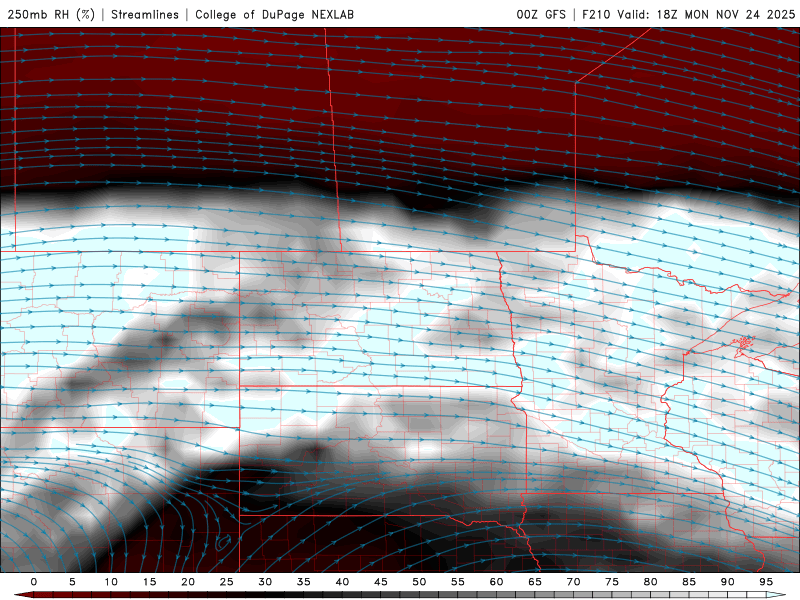800x600 pixels.
Task: Click the "85" colorbar scale label
Action: [x=689, y=582]
